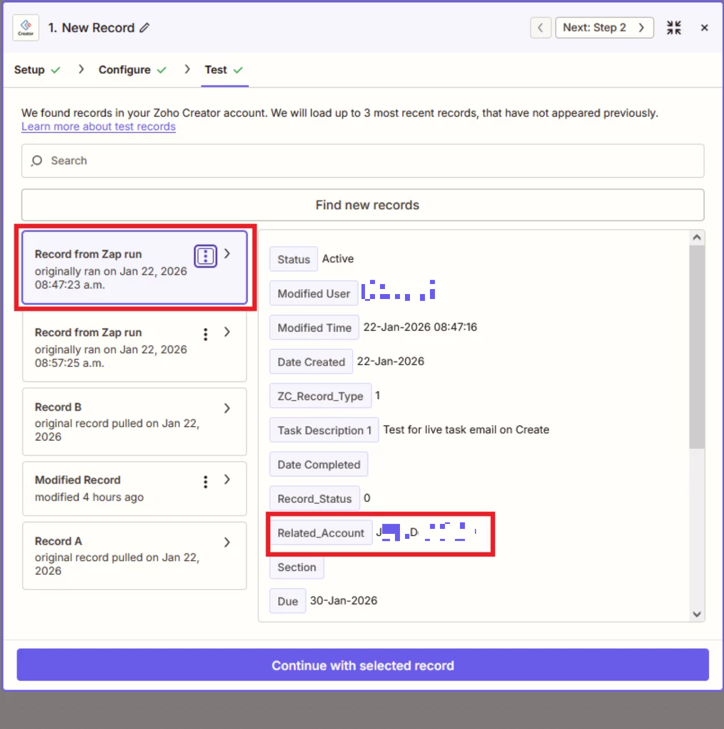Image resolution: width=724 pixels, height=729 pixels.
Task: Open three-dot menu on 08:57:25 Zap run record
Action: coord(206,334)
